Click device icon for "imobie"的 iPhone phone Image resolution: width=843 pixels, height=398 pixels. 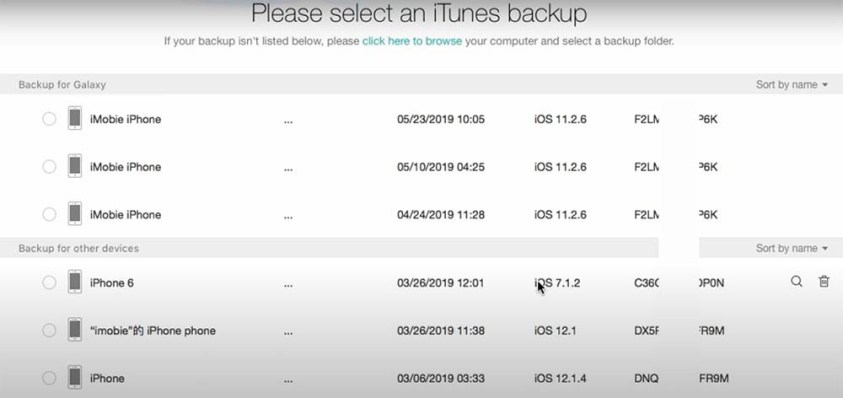click(75, 330)
